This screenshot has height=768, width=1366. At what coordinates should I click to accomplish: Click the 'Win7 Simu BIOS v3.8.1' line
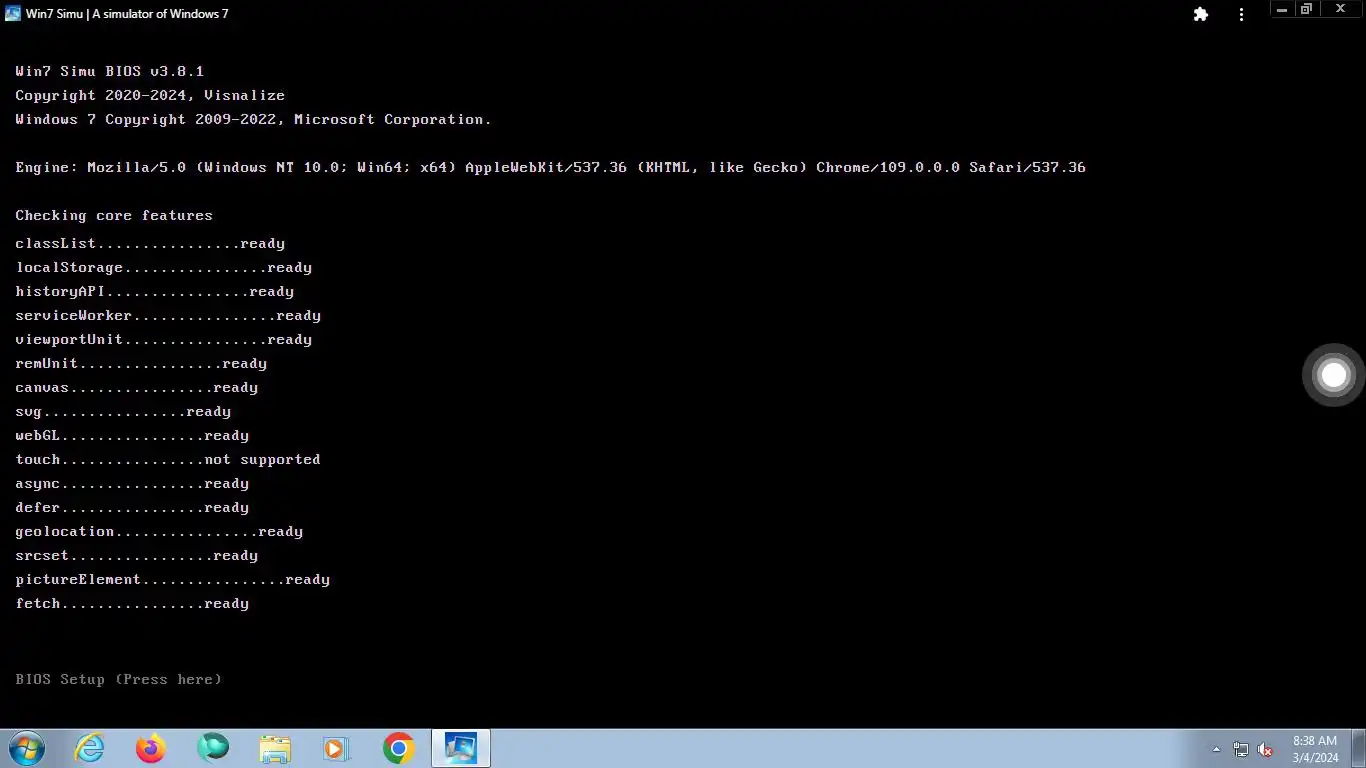110,71
